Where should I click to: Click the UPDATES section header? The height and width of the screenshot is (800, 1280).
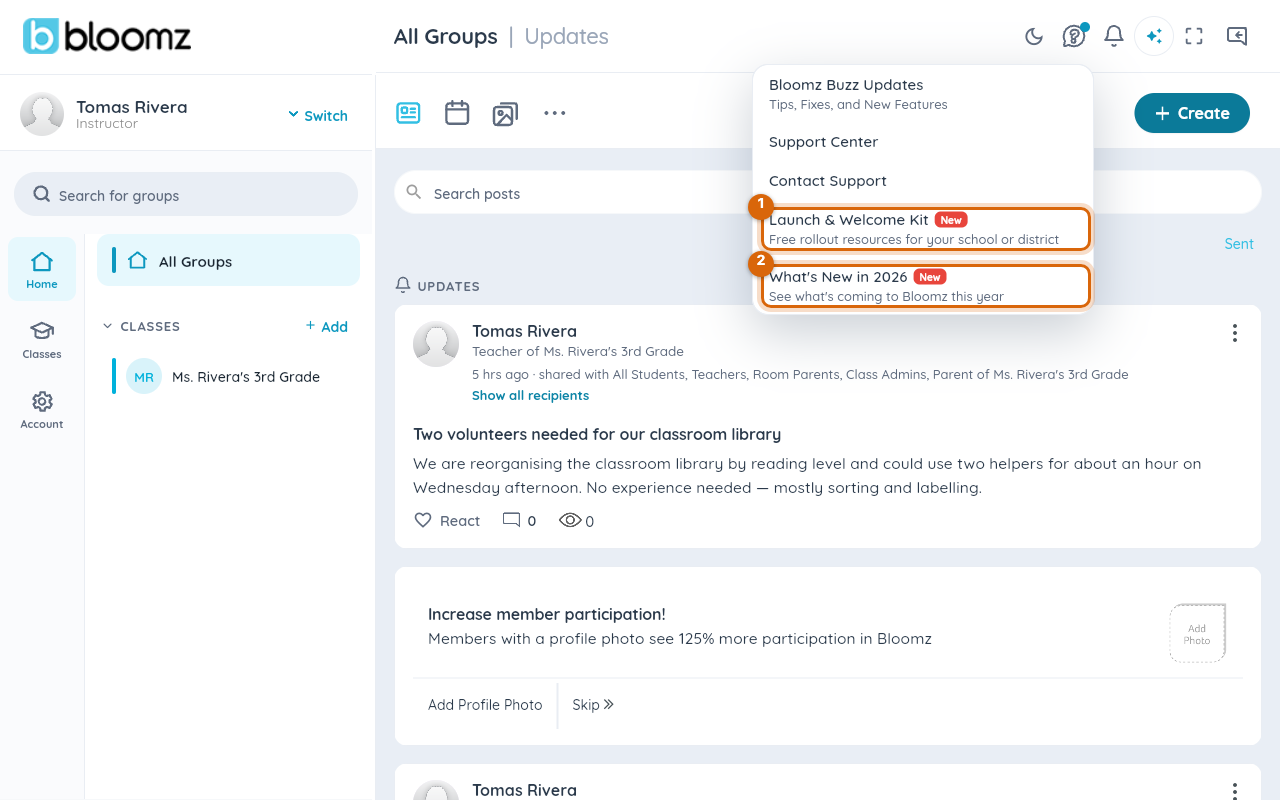coord(438,286)
